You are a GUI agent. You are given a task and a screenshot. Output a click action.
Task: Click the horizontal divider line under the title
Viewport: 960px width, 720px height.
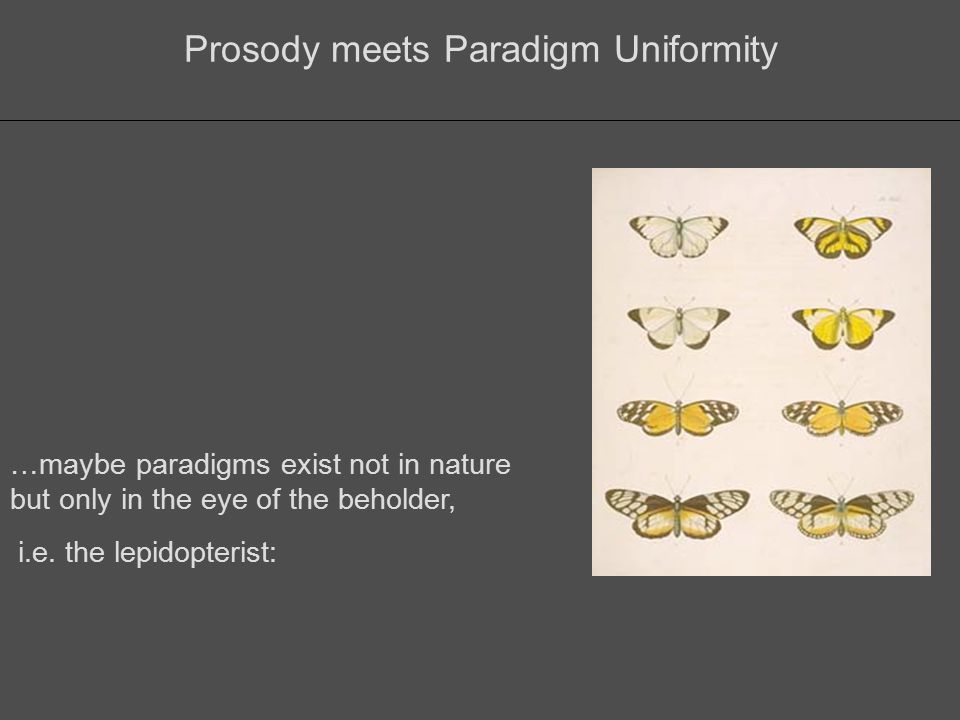480,121
